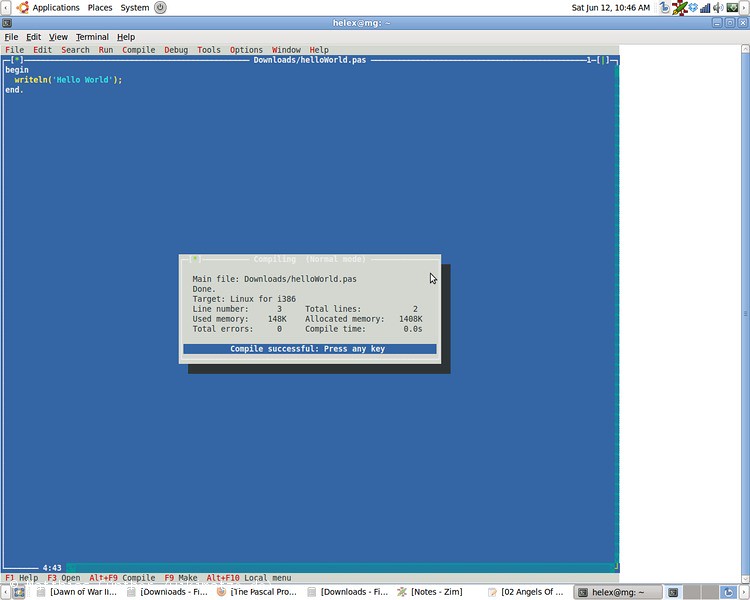Click the 'begin' keyword in the editor
This screenshot has width=750, height=600.
point(17,70)
